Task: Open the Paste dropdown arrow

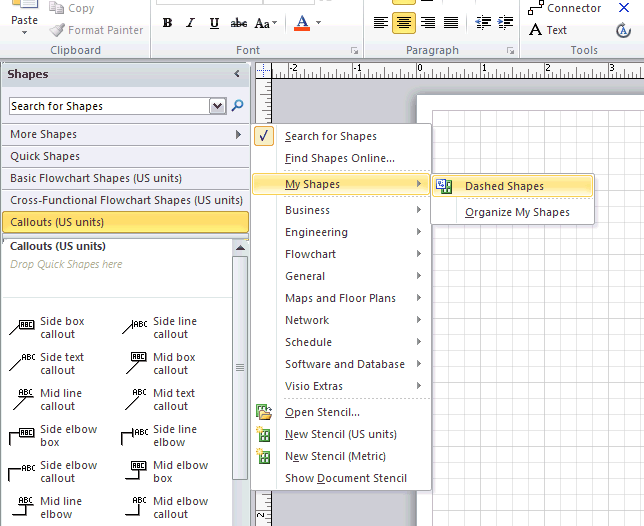Action: (x=24, y=32)
